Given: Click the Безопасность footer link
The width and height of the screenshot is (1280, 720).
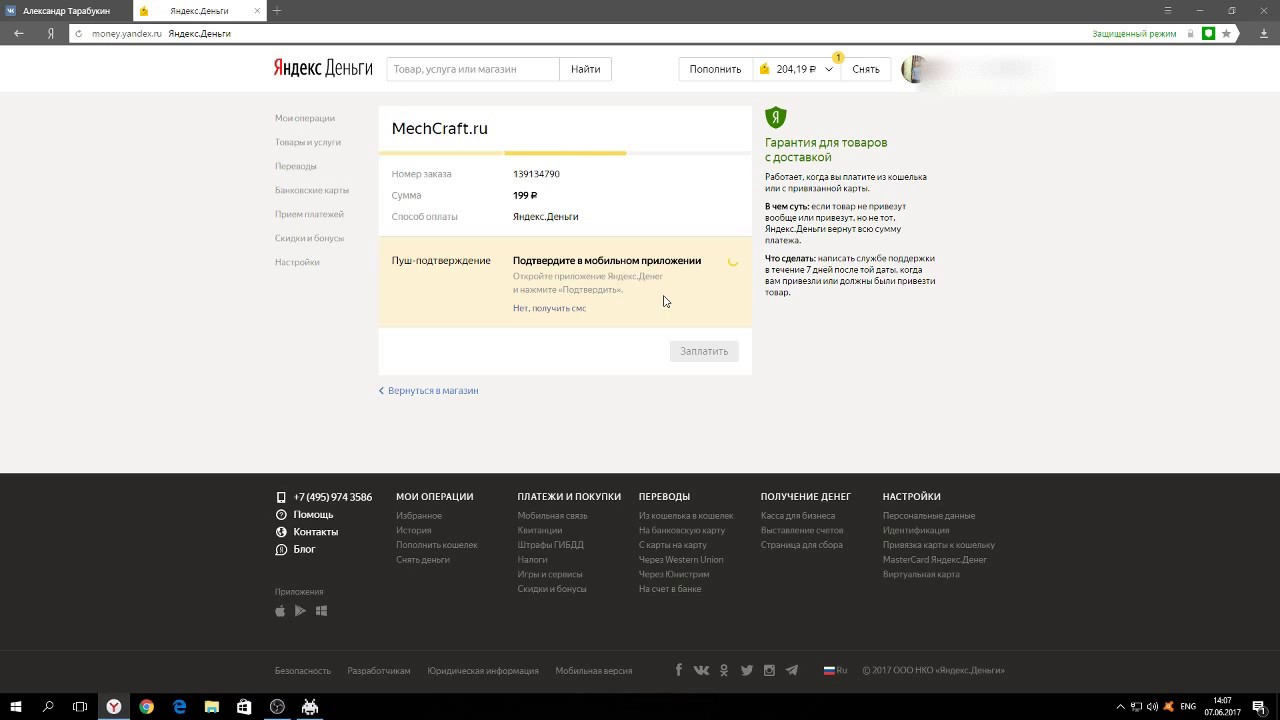Looking at the screenshot, I should click(x=303, y=671).
